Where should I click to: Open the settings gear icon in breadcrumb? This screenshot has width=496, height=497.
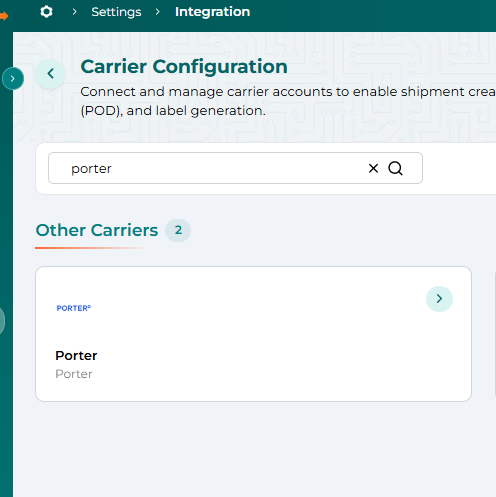pyautogui.click(x=46, y=12)
